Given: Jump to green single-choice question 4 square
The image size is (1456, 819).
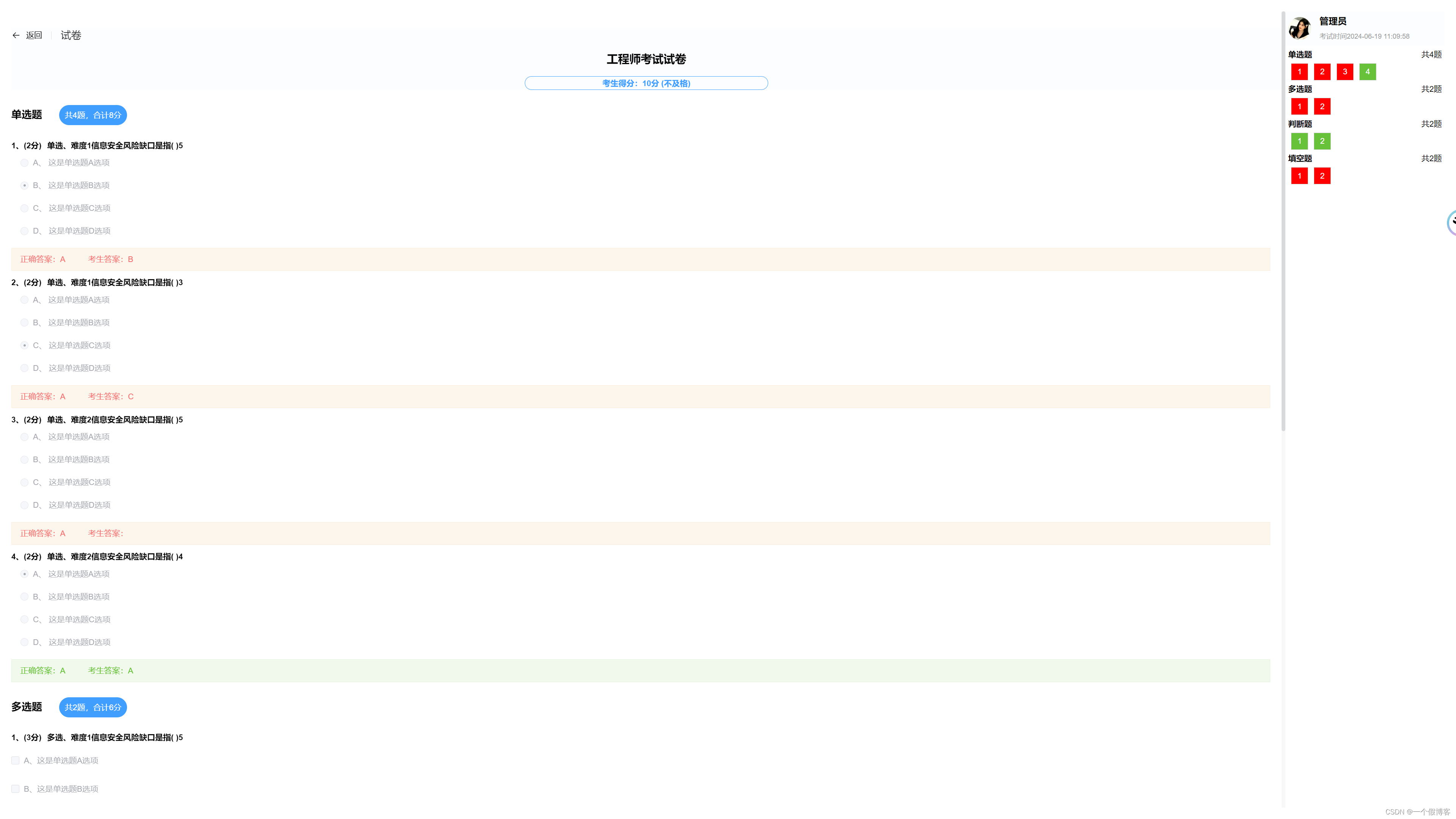Looking at the screenshot, I should 1367,72.
